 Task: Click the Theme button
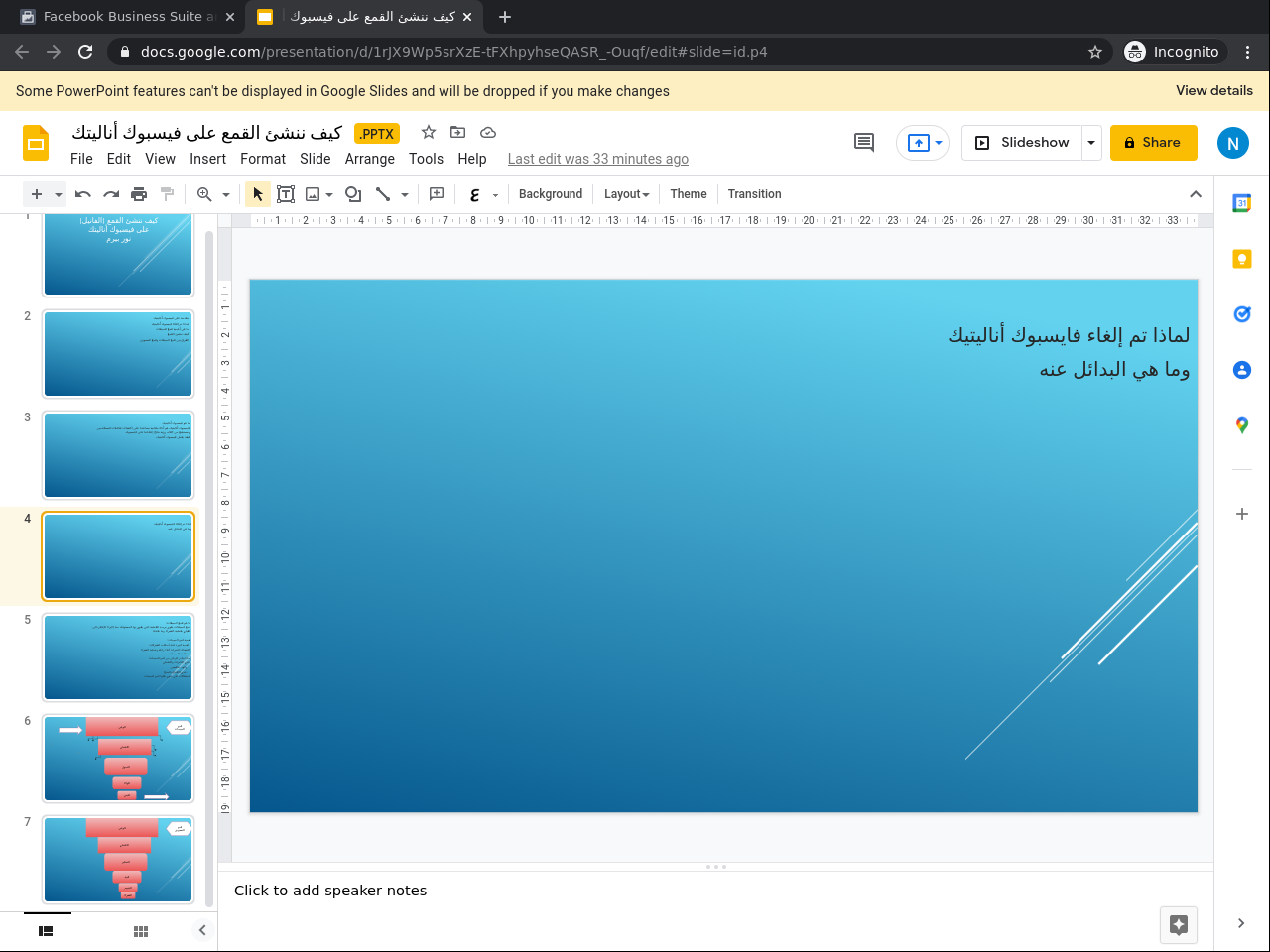[689, 194]
